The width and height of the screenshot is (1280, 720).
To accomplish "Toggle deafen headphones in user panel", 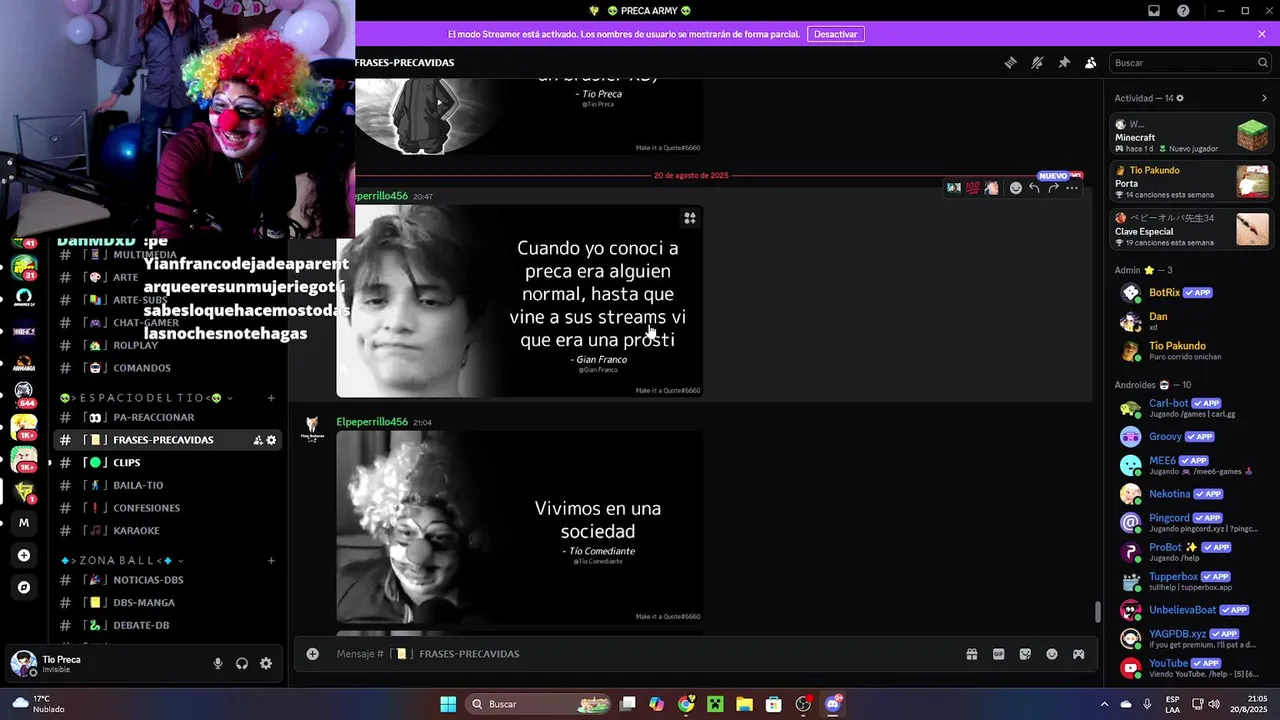I will (x=242, y=663).
